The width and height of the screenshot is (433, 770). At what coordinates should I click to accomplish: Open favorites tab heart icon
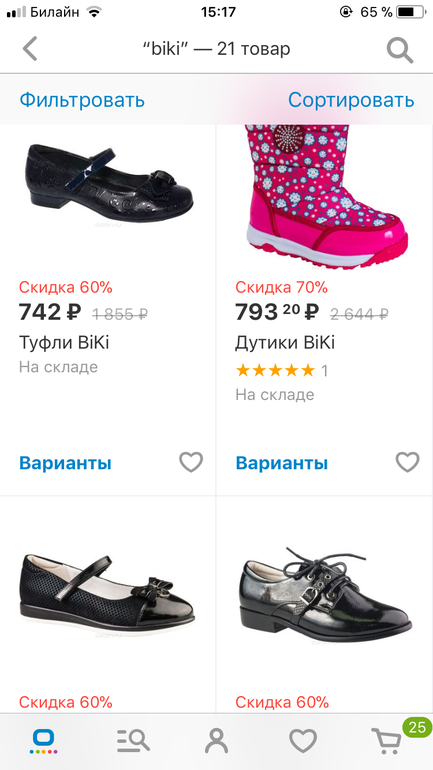[302, 741]
